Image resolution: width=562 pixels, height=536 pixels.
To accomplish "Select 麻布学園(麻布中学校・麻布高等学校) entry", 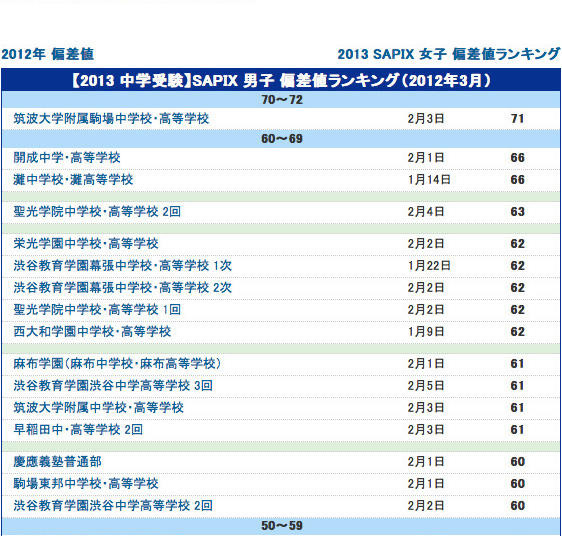I will [117, 364].
